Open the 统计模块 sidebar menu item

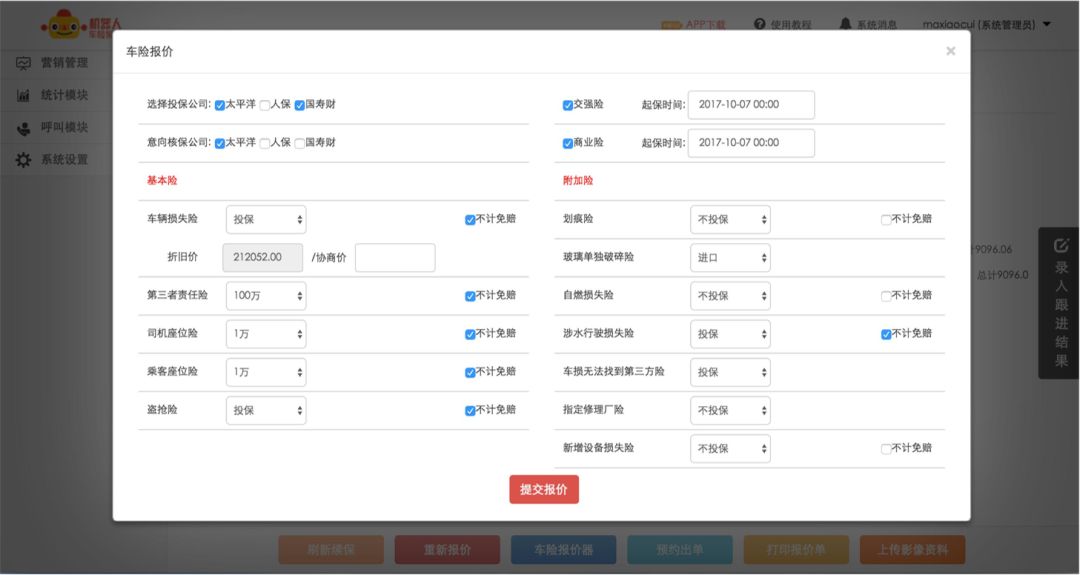point(64,96)
